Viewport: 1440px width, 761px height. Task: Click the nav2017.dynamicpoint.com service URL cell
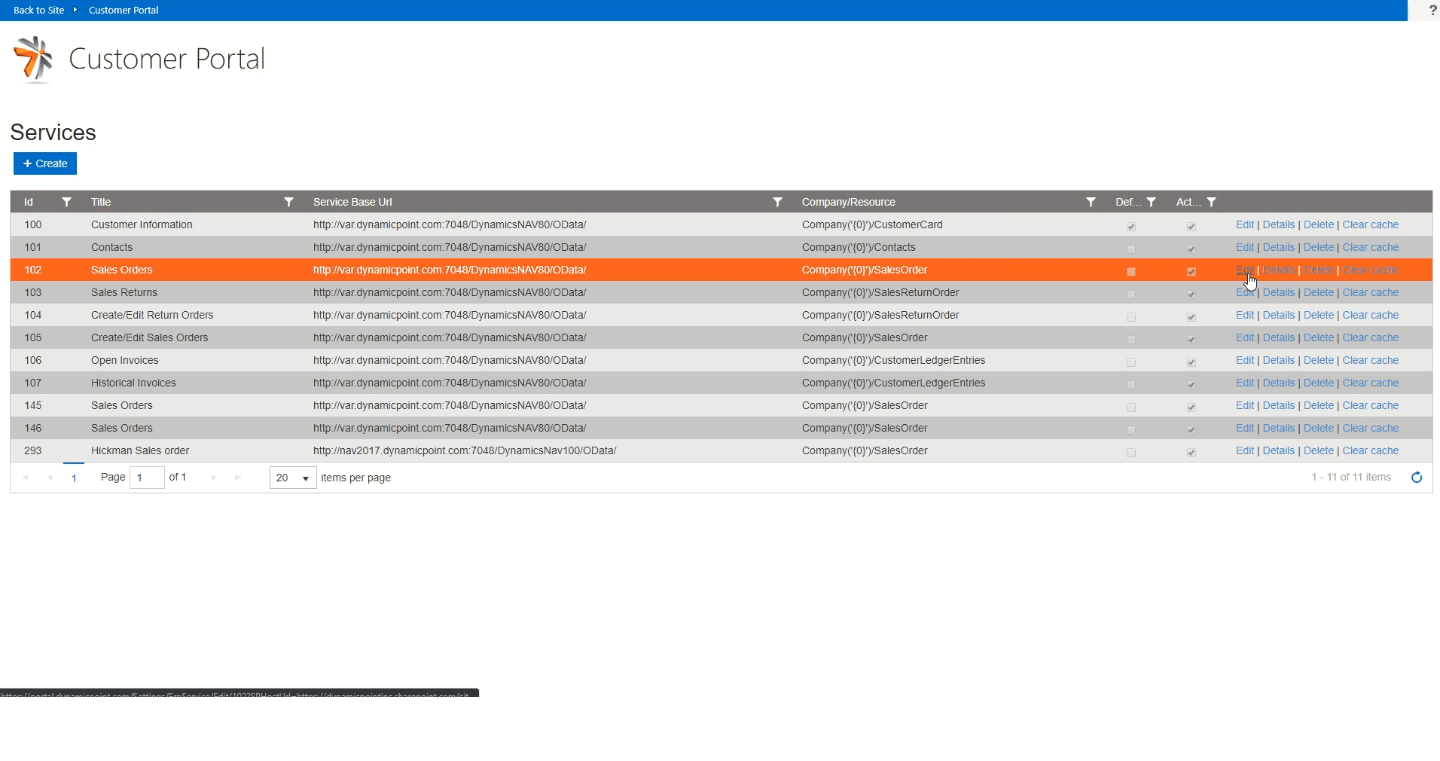(x=464, y=451)
